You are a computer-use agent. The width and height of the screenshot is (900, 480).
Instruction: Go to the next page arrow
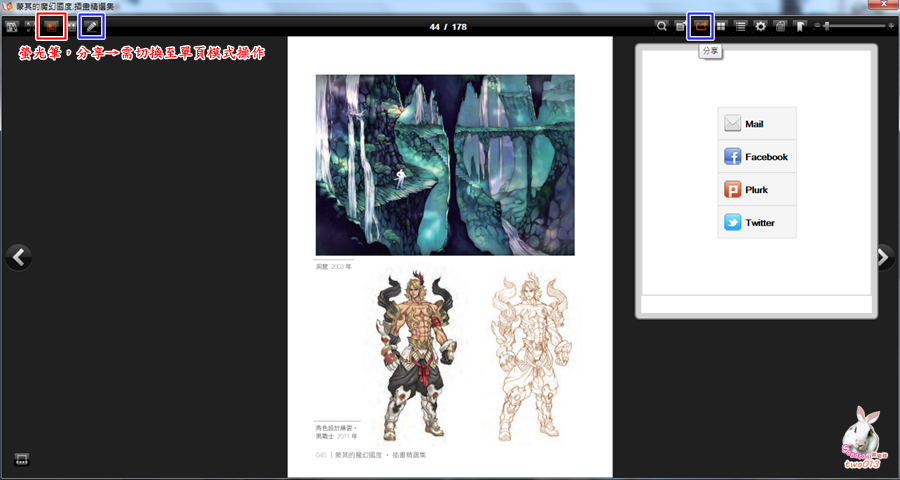click(883, 257)
